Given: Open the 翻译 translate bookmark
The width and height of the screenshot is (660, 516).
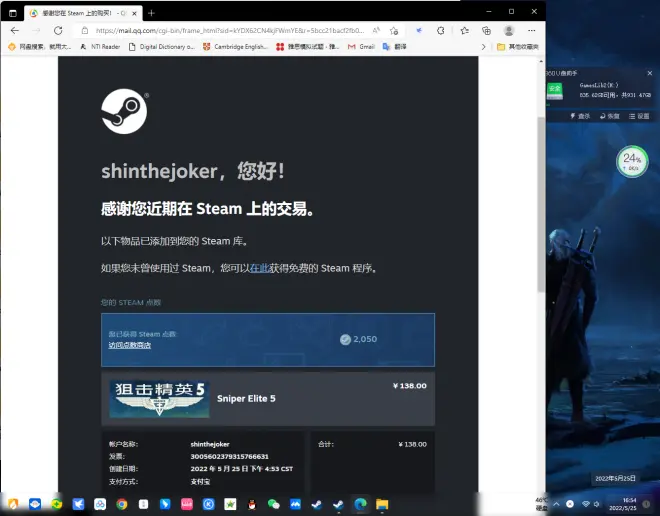Looking at the screenshot, I should (x=394, y=47).
